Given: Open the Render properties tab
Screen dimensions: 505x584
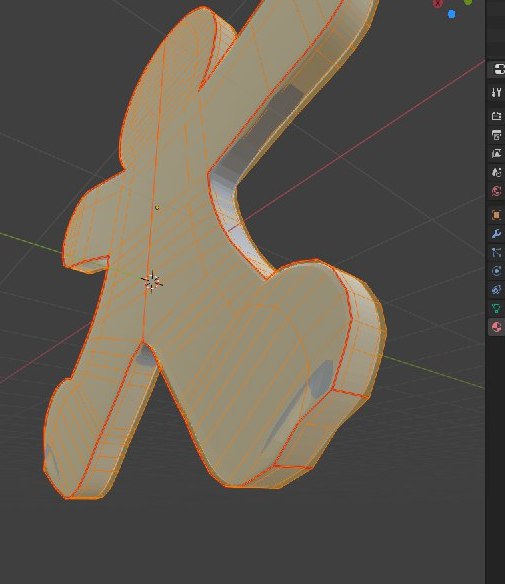Looking at the screenshot, I should coord(496,116).
